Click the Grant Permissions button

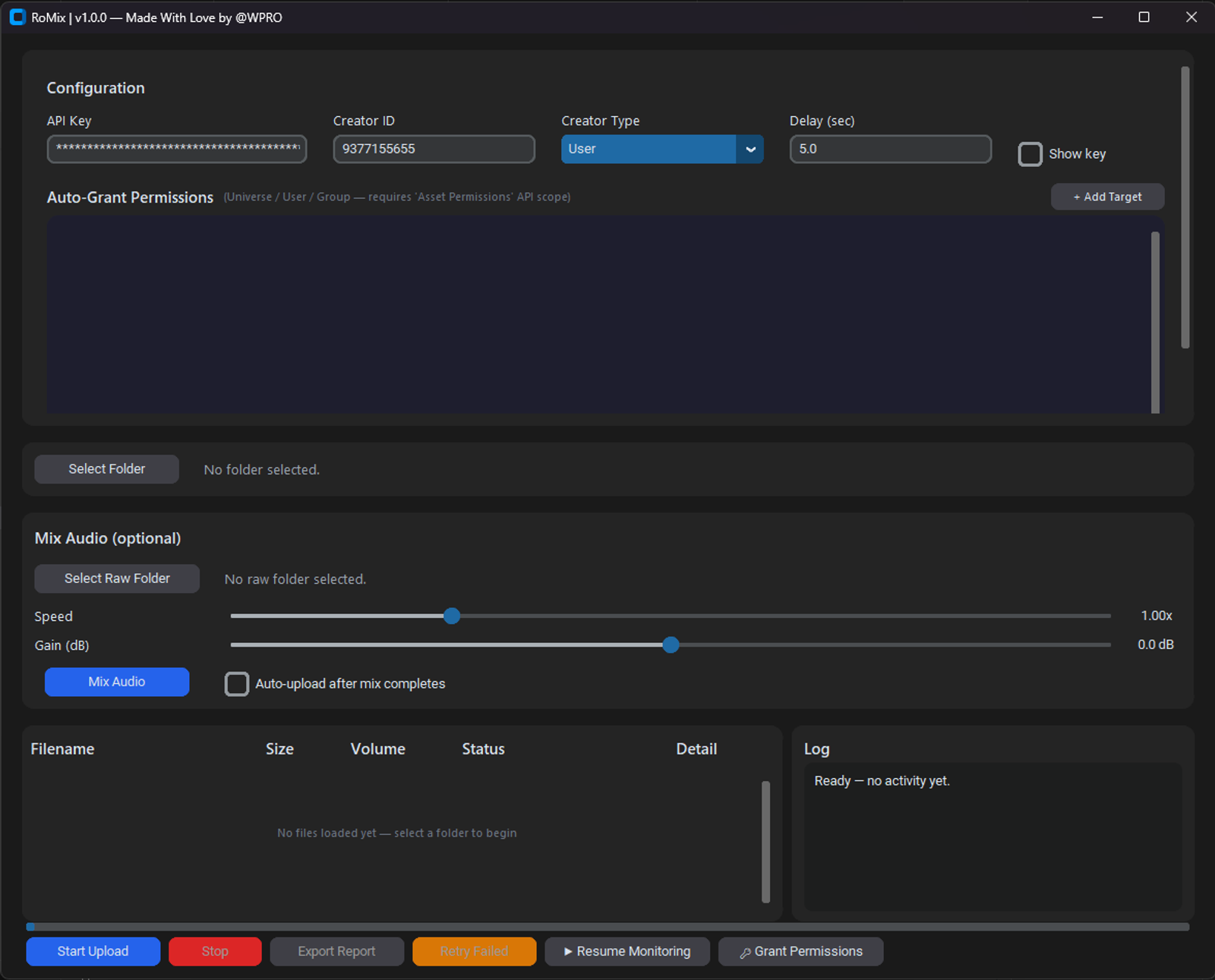tap(801, 951)
